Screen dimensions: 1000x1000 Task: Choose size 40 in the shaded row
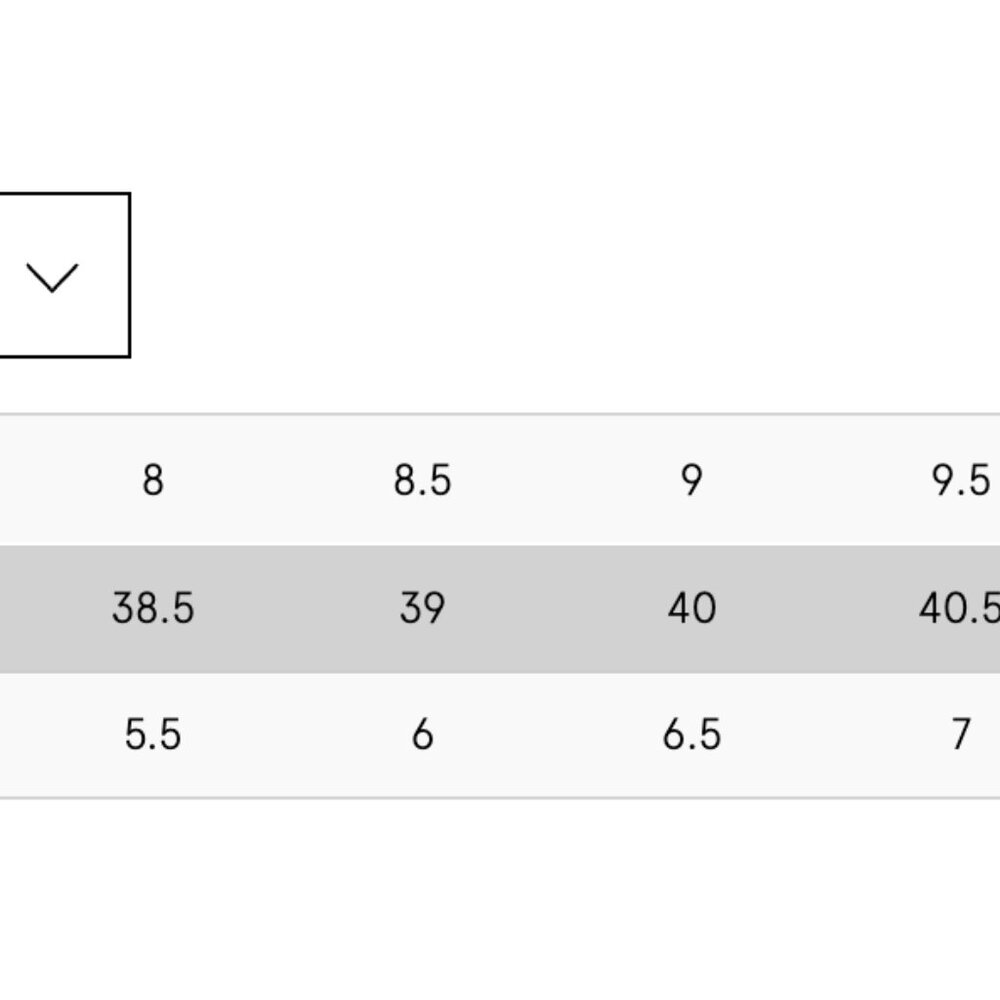(691, 608)
